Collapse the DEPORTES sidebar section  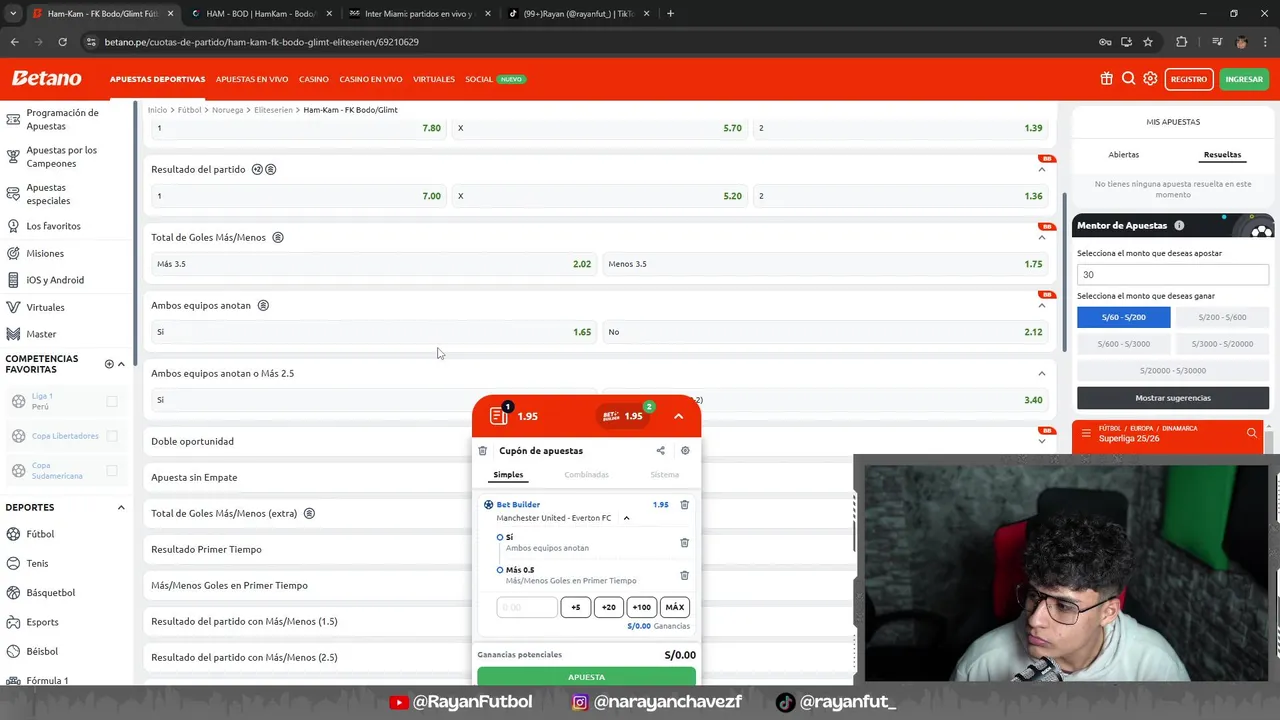pos(121,508)
